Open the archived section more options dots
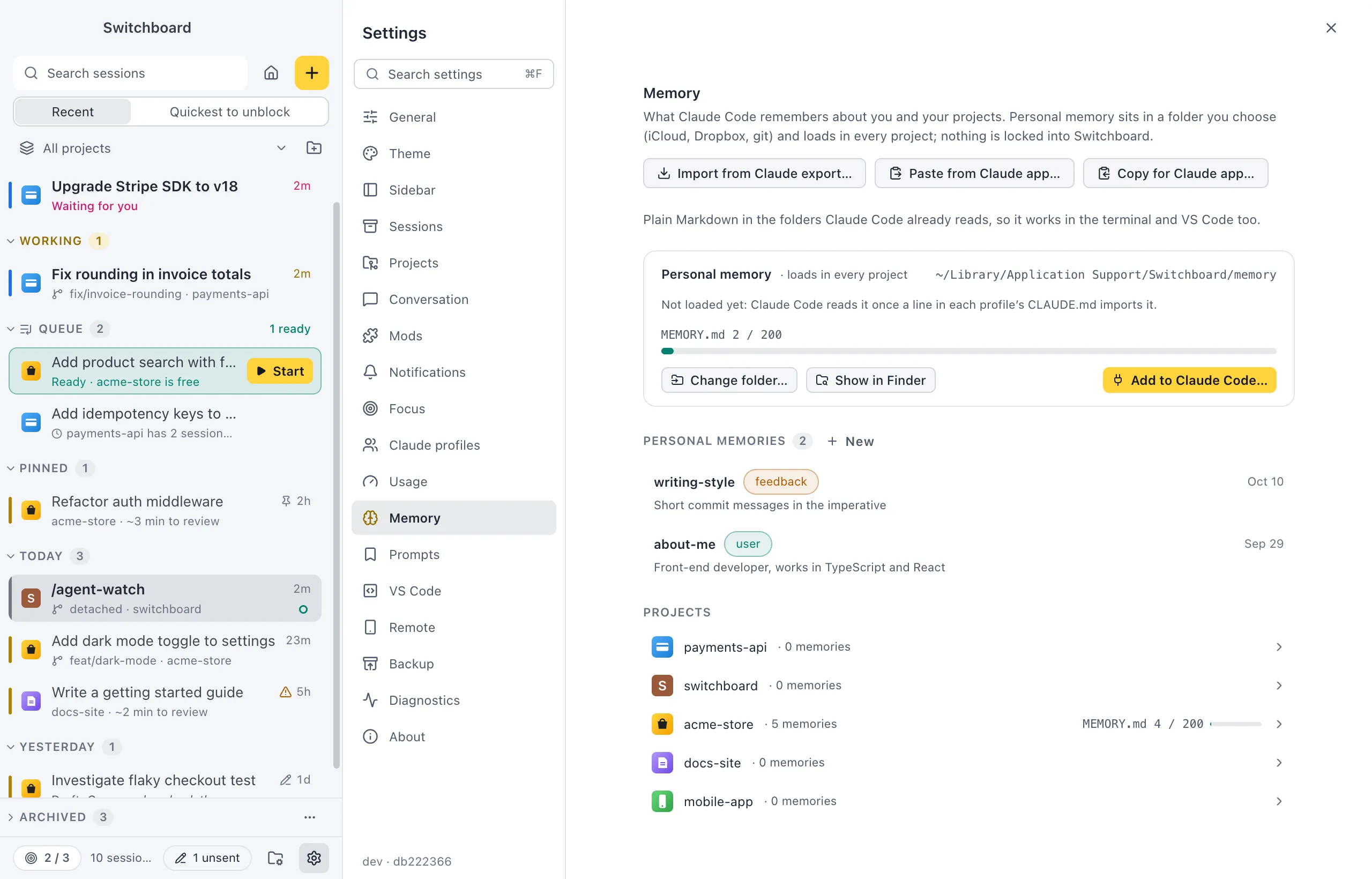The image size is (1372, 879). tap(310, 817)
